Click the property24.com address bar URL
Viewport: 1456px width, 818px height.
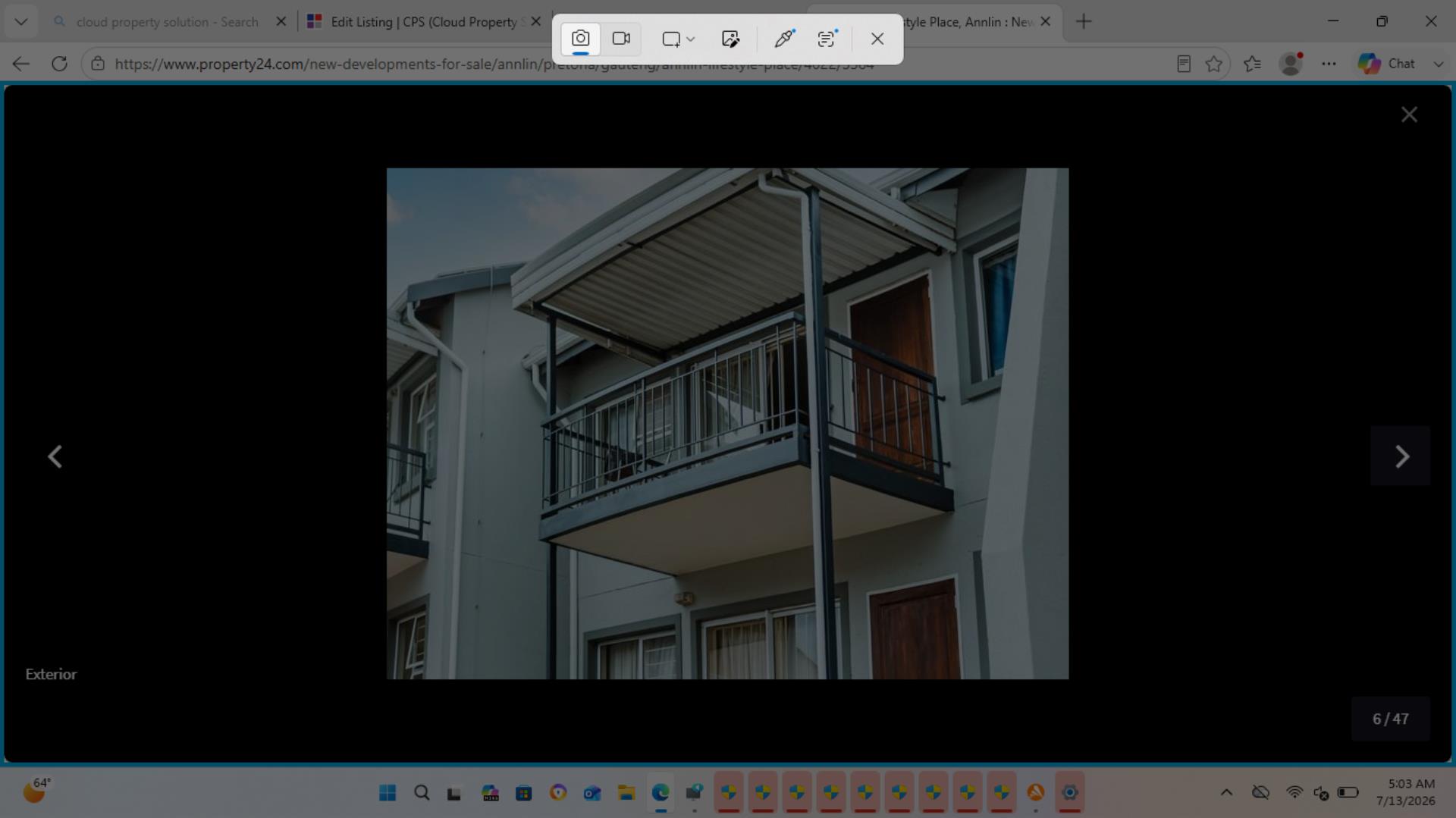[x=494, y=64]
